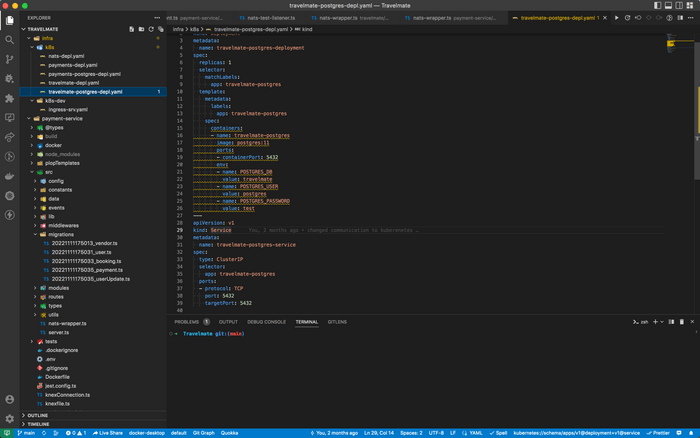This screenshot has width=700, height=438.
Task: Click New Folder icon in Explorer header
Action: pos(141,29)
